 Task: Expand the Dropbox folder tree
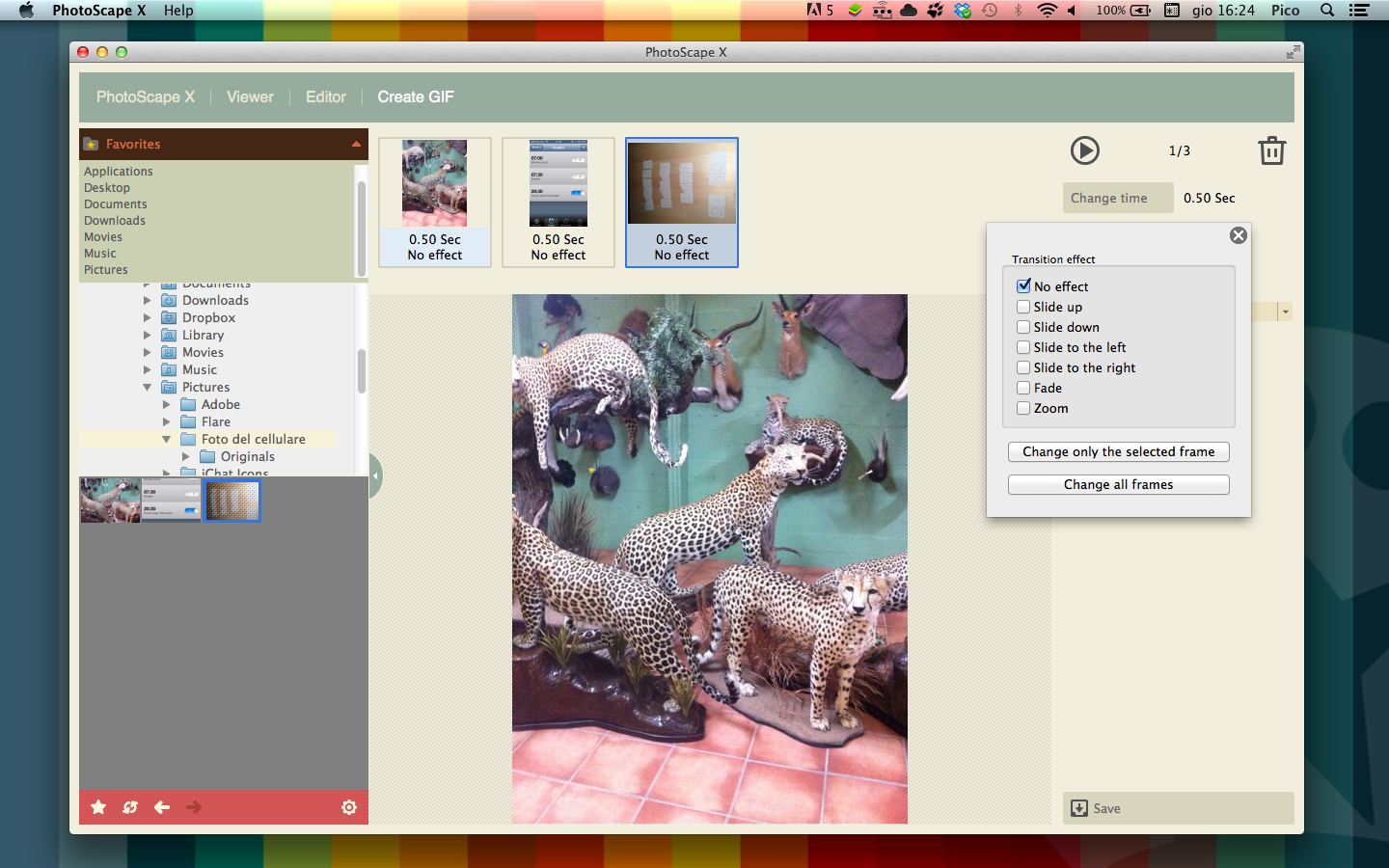(x=147, y=317)
